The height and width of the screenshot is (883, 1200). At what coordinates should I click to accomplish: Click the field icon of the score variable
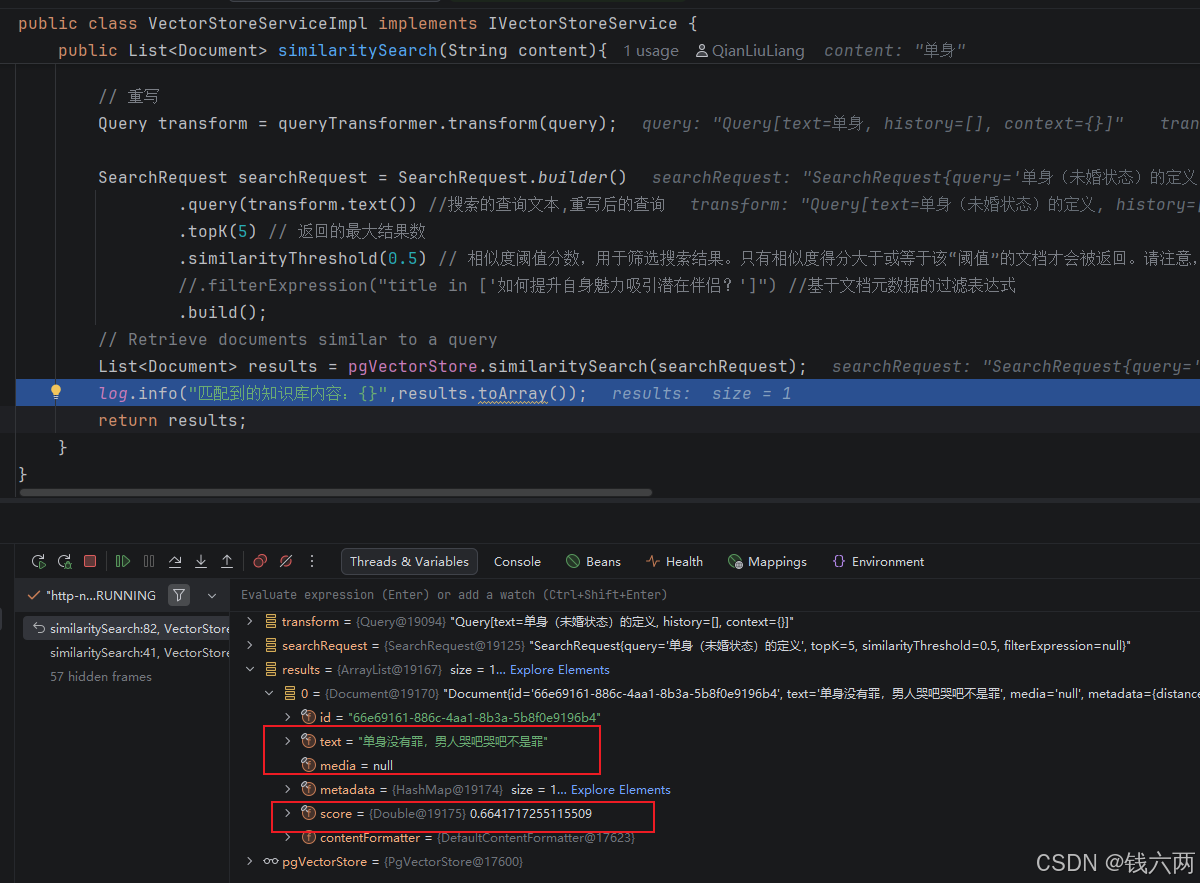[308, 813]
